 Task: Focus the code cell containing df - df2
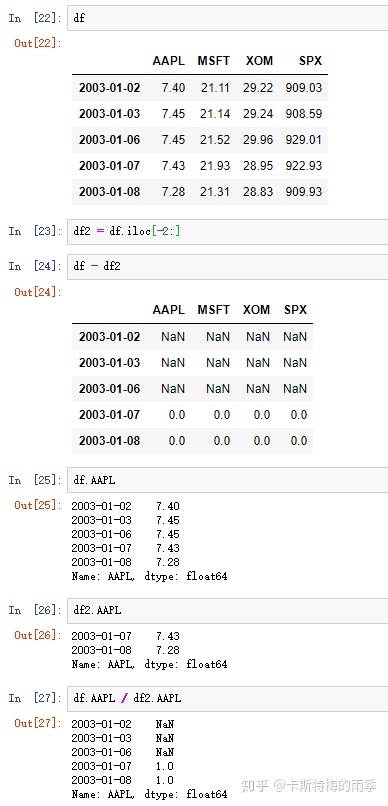[x=228, y=267]
